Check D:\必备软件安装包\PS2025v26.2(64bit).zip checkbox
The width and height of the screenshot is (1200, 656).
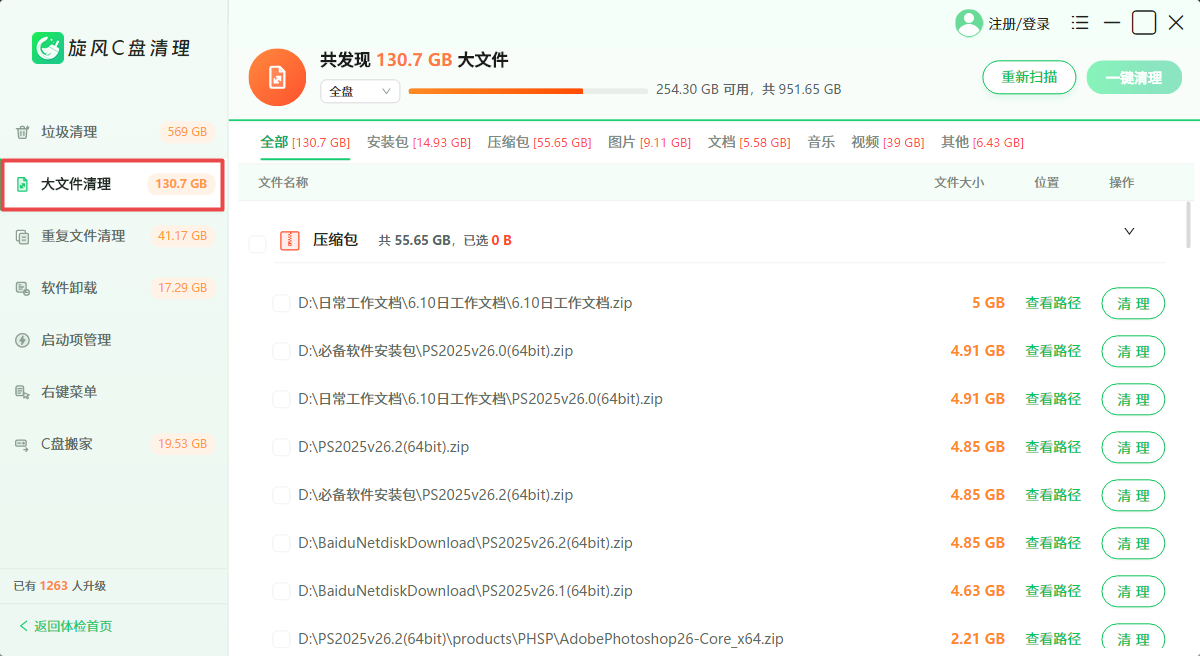click(281, 495)
